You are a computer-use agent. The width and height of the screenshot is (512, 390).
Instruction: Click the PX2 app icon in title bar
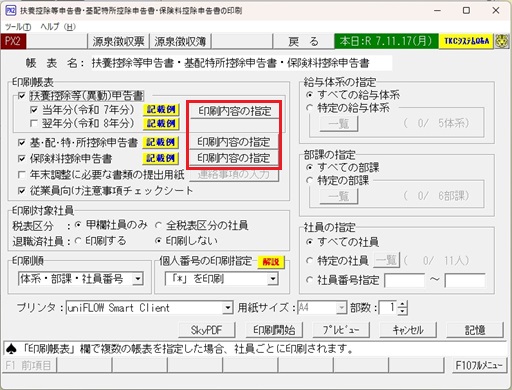pos(11,10)
